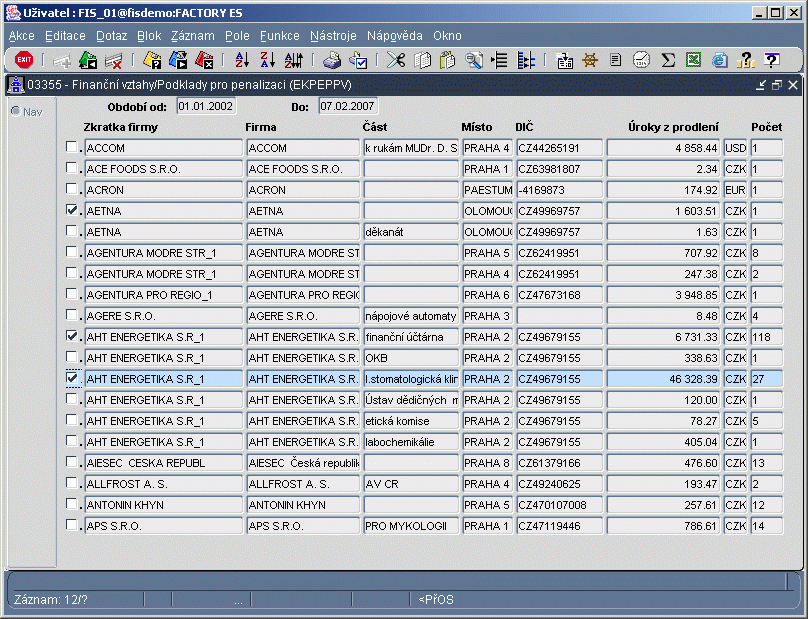Export using the green Excel icon
This screenshot has height=619, width=808.
[x=693, y=60]
